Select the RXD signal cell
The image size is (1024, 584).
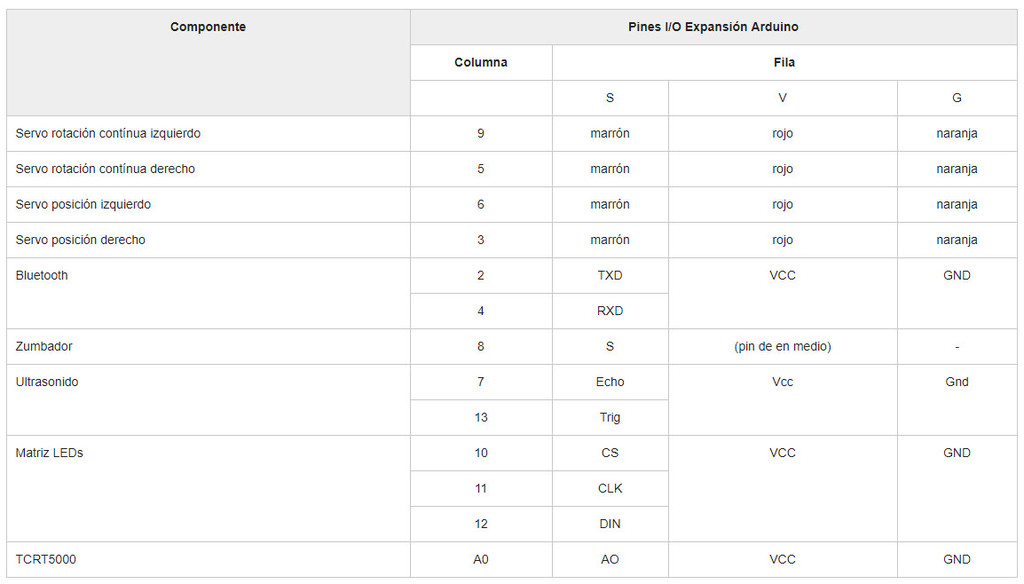610,311
